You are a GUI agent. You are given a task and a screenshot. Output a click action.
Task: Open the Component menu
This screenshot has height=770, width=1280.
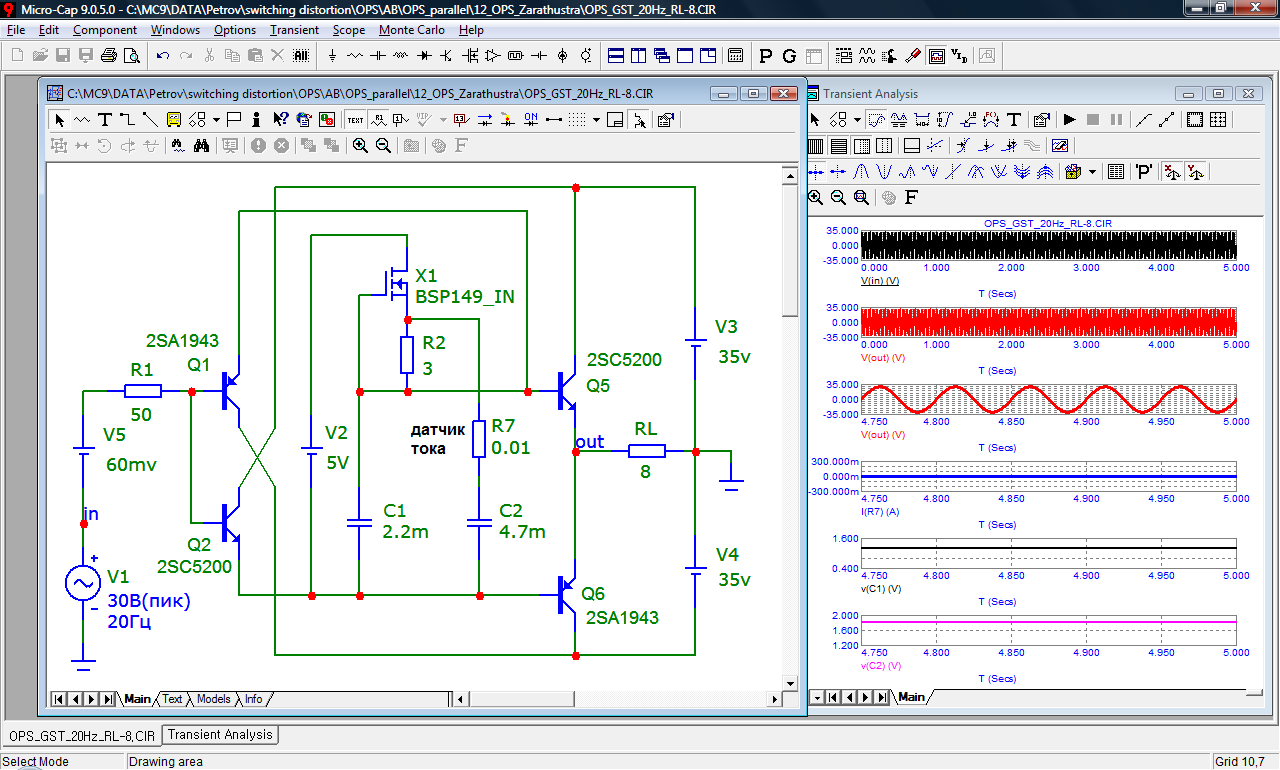[x=104, y=30]
